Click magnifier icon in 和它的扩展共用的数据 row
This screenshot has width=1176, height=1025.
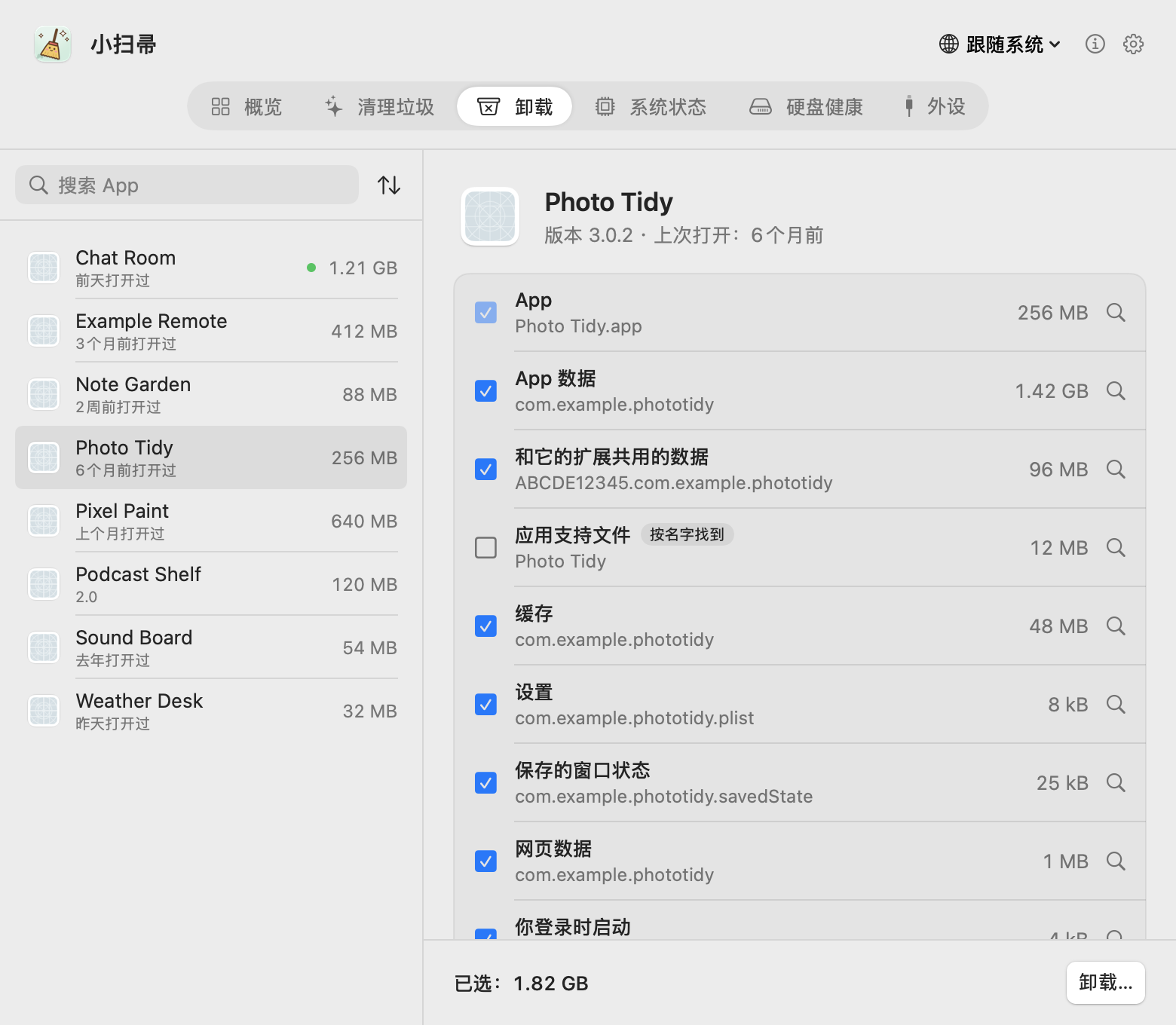(x=1116, y=469)
